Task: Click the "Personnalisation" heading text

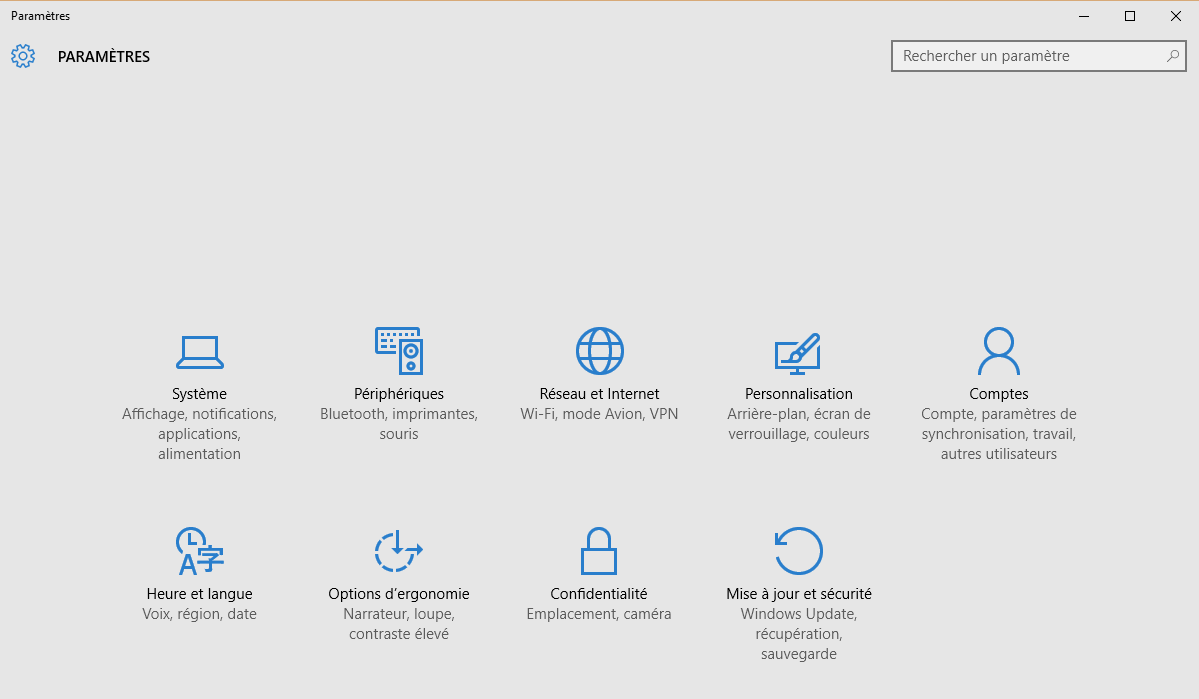Action: tap(798, 394)
